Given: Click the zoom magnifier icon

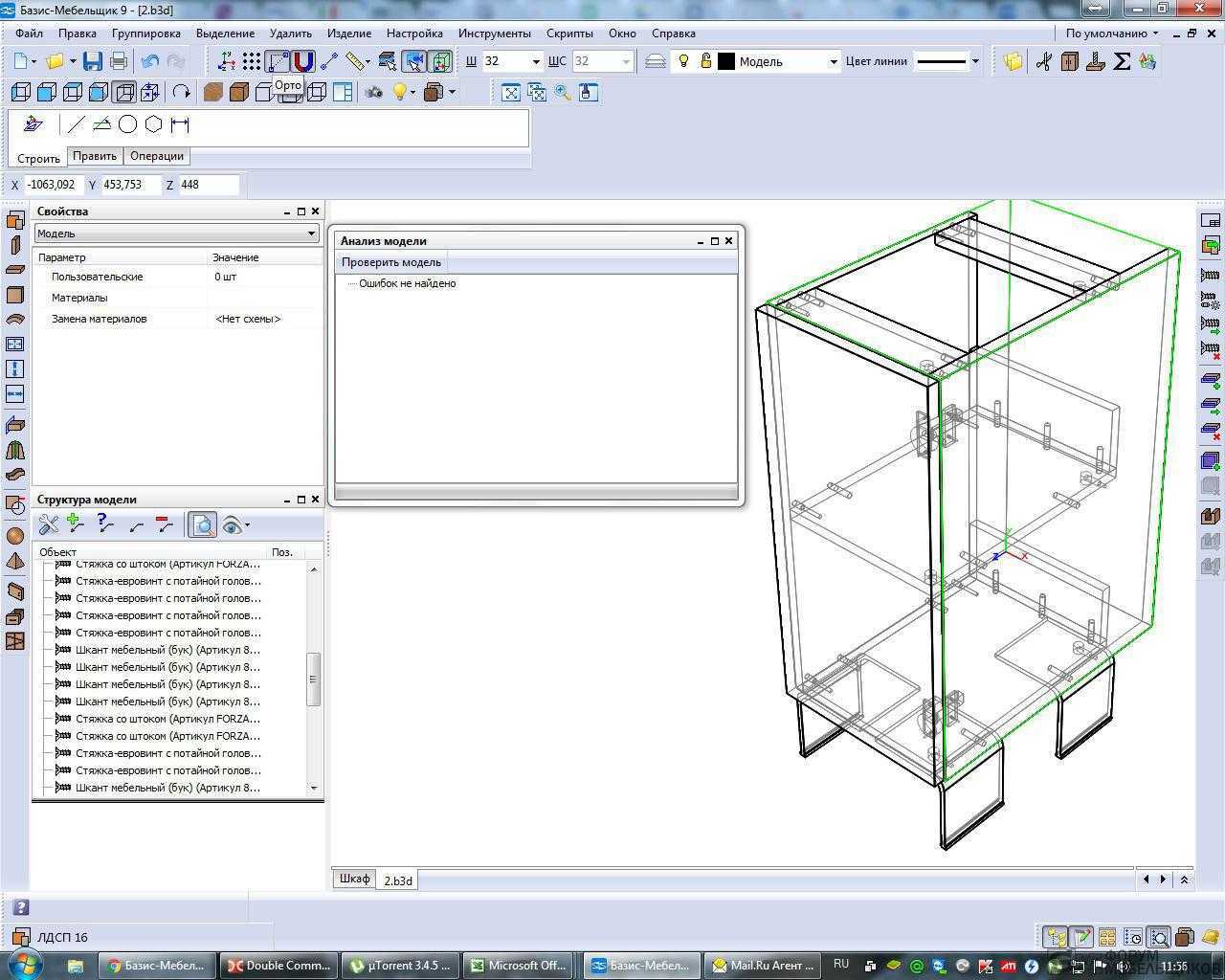Looking at the screenshot, I should point(563,93).
